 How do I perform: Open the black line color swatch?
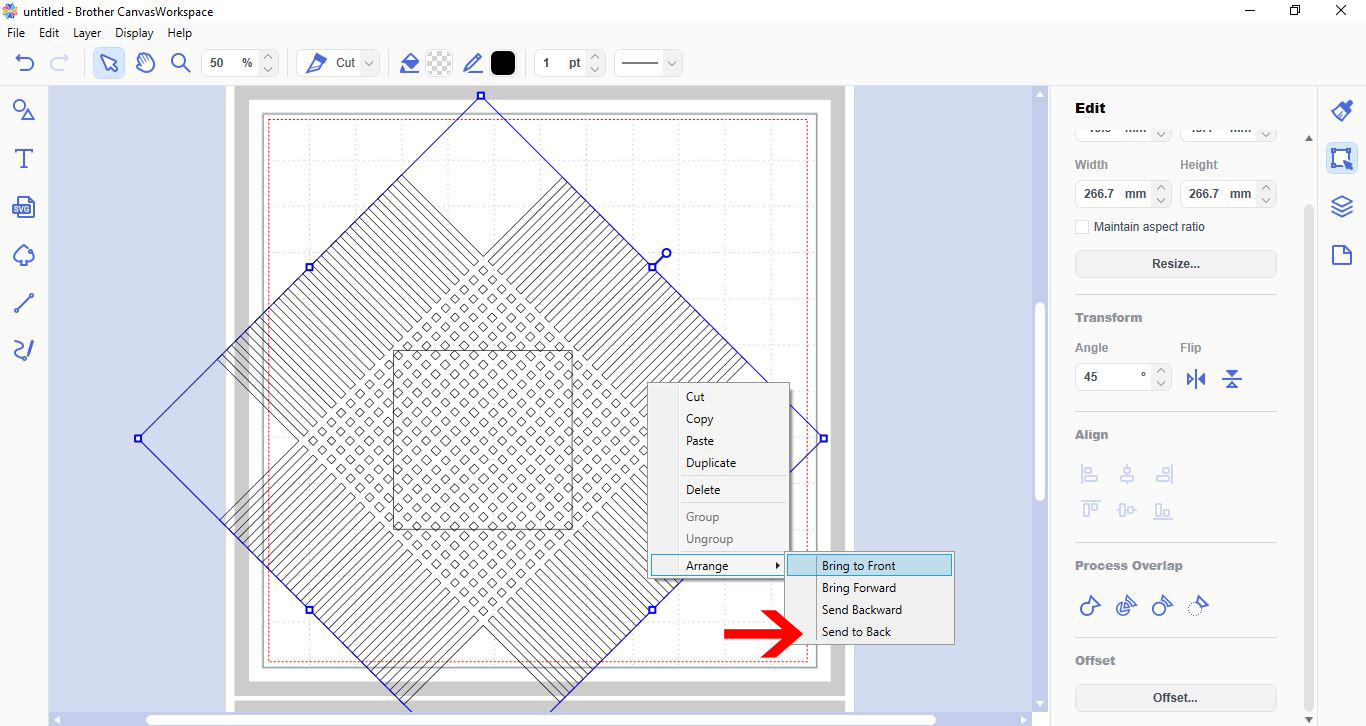[503, 63]
